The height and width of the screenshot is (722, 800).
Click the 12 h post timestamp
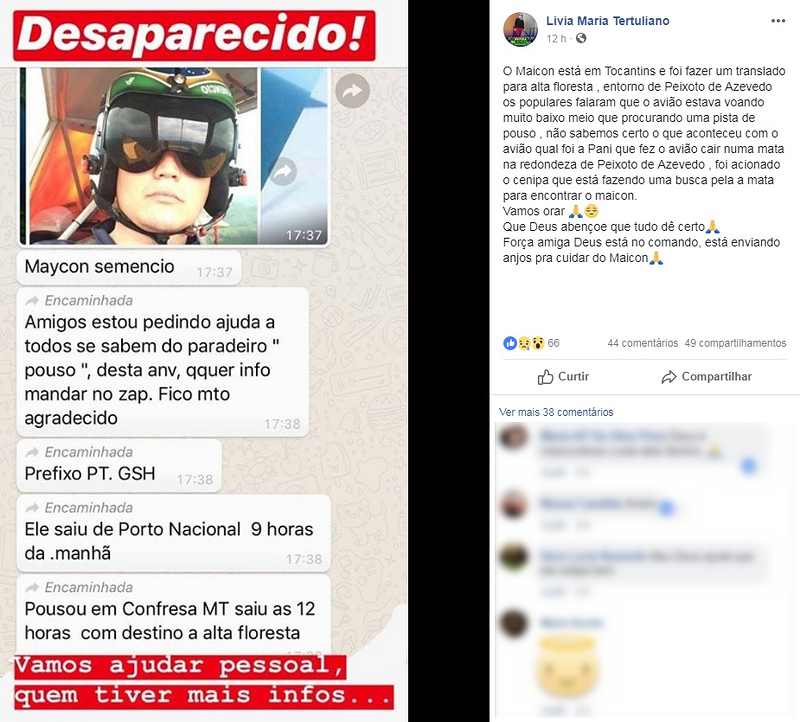pyautogui.click(x=556, y=39)
